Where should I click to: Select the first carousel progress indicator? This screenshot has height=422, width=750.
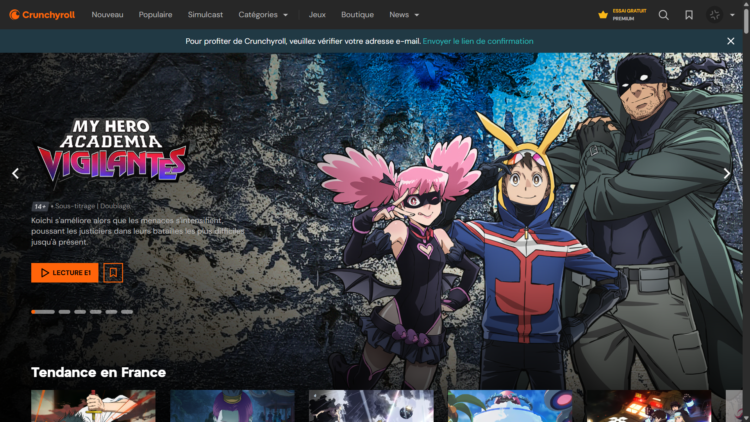43,312
